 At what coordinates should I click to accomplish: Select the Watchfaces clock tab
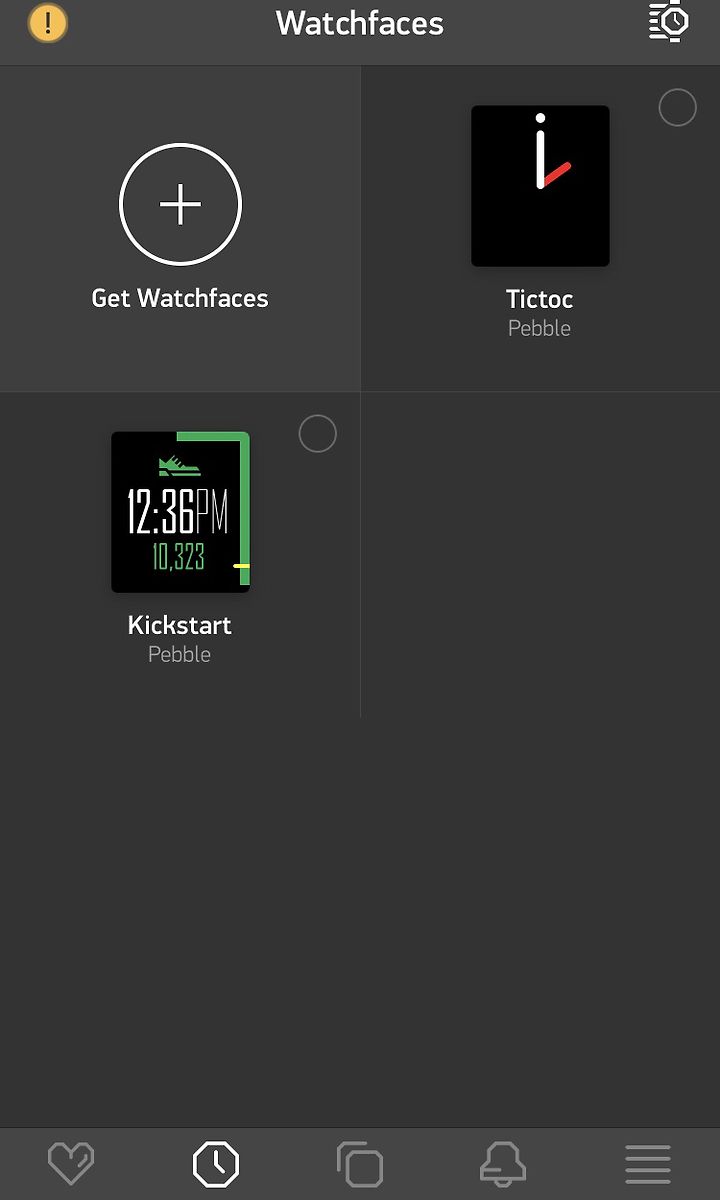coord(216,1164)
